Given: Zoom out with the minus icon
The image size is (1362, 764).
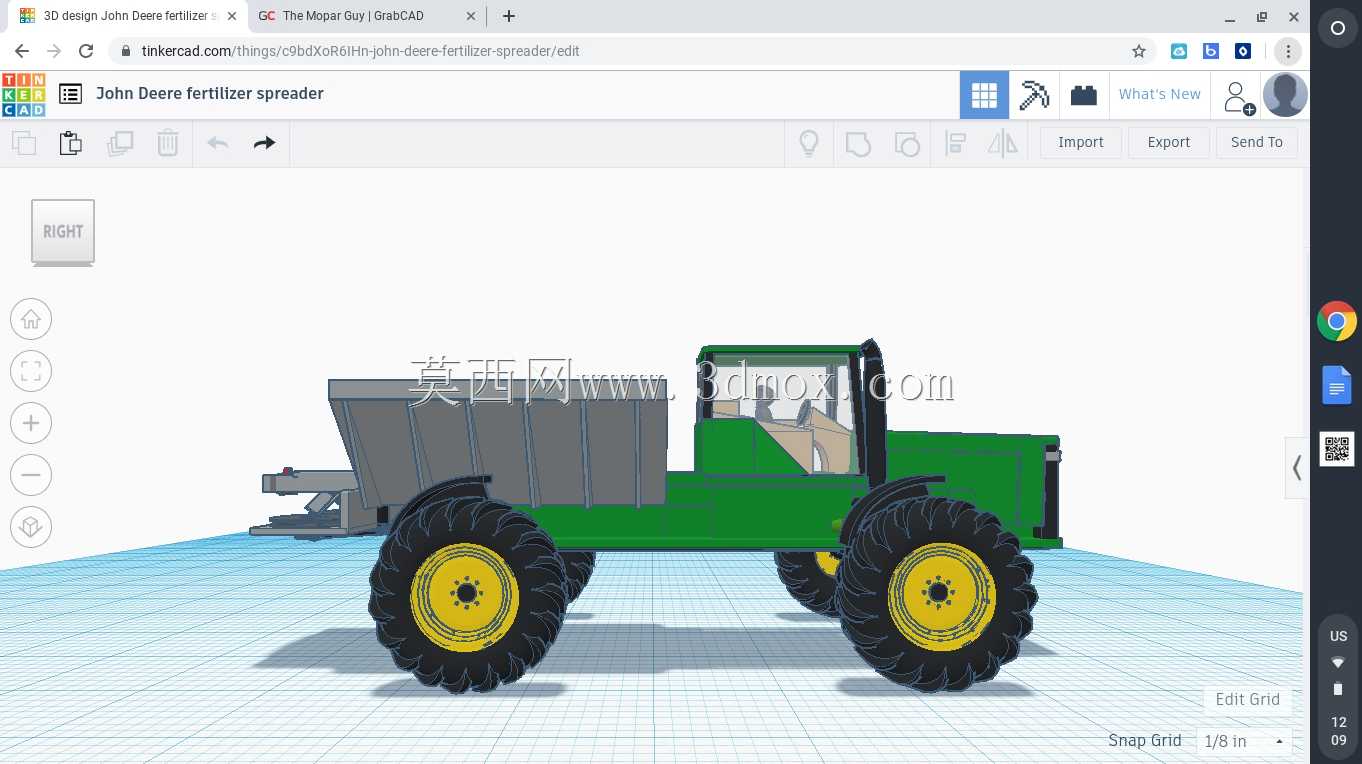Looking at the screenshot, I should pyautogui.click(x=31, y=475).
